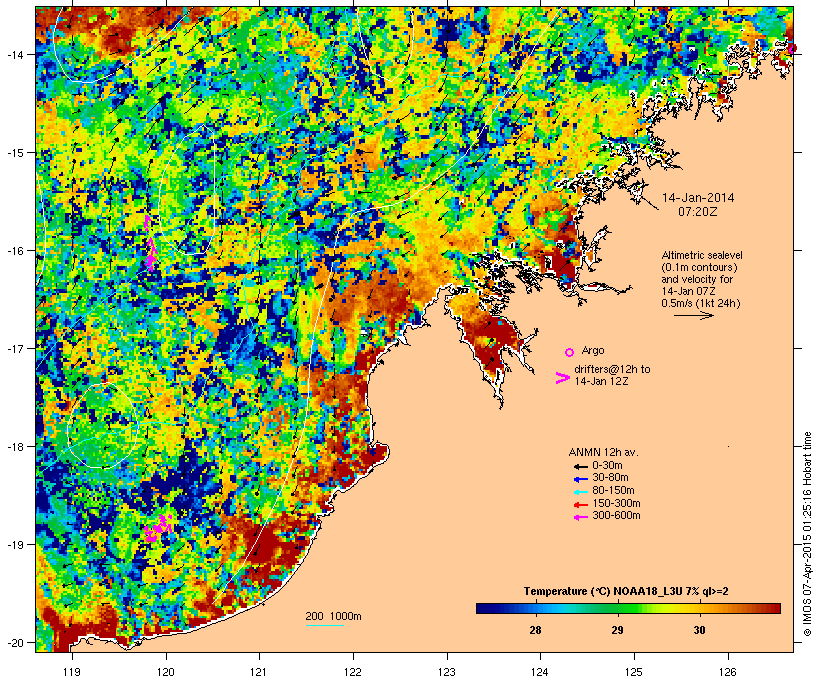The image size is (820, 680).
Task: Click the '121' longitude axis label
Action: tap(259, 672)
